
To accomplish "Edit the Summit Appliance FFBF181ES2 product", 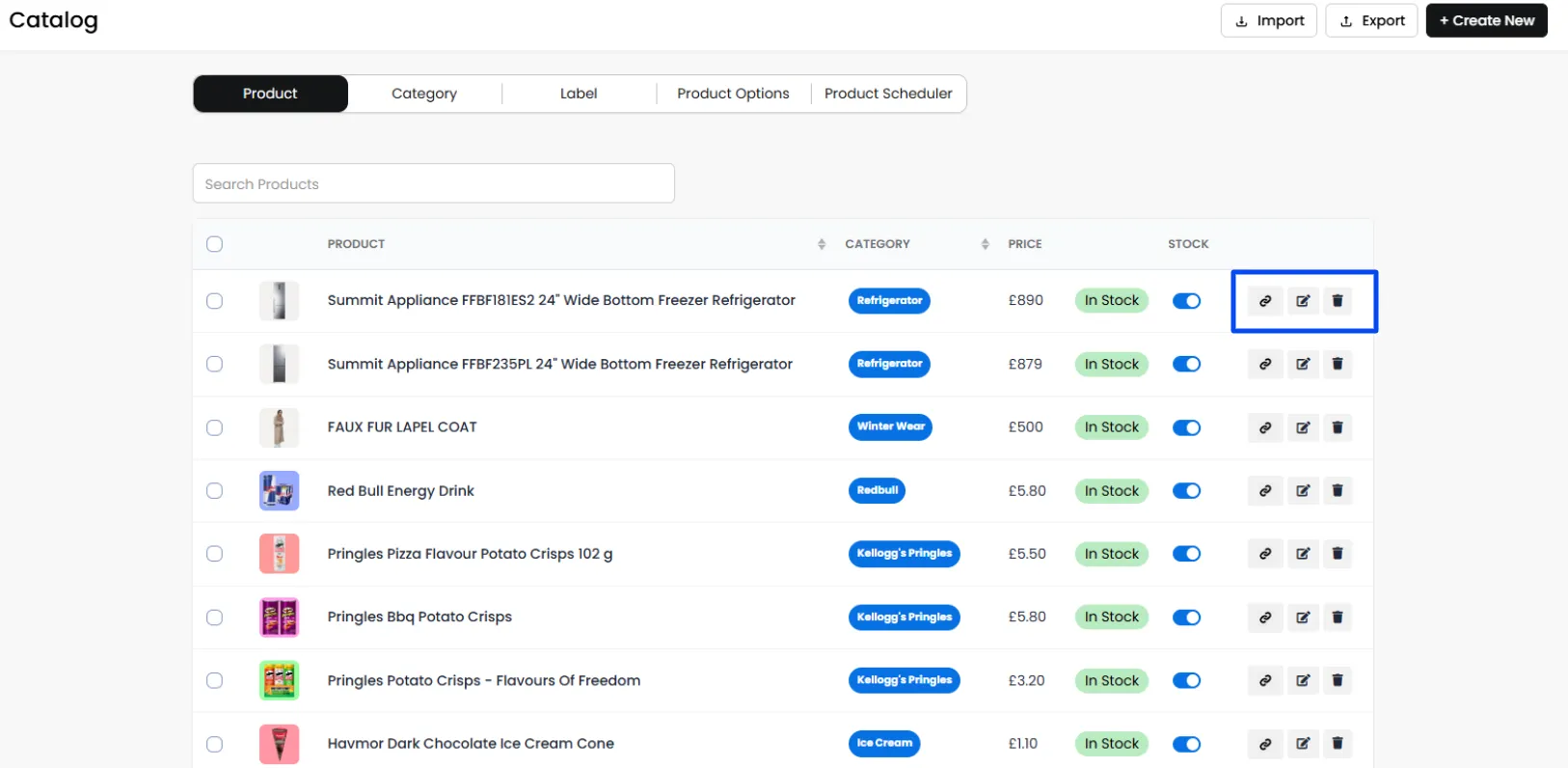I will click(x=1303, y=301).
